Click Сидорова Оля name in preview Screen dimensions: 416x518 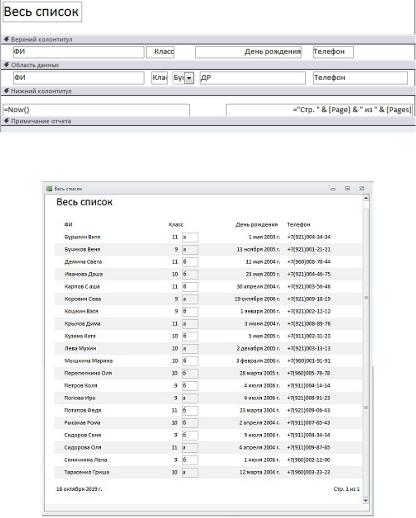pos(82,448)
